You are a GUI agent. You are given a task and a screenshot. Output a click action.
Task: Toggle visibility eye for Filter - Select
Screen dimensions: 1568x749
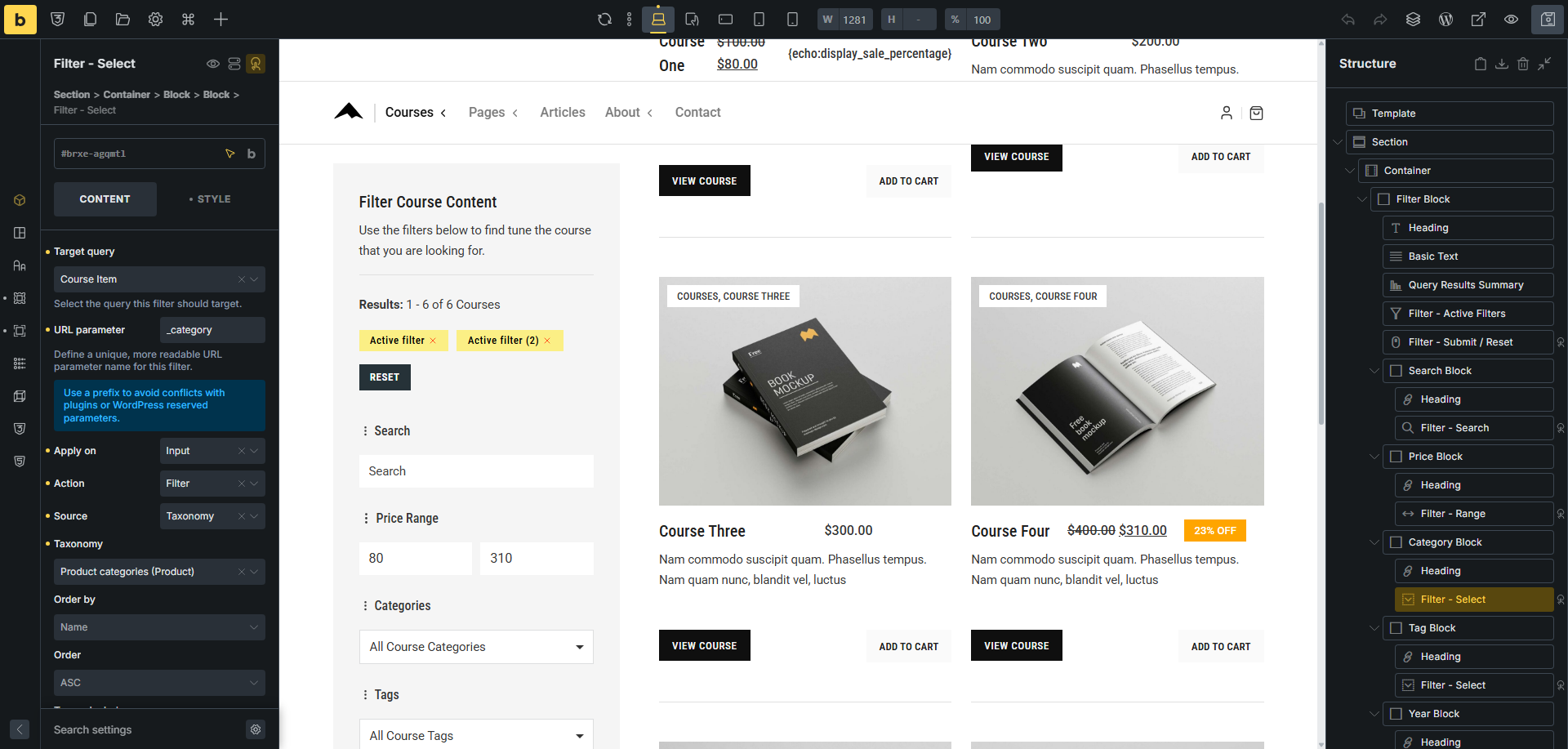(x=212, y=64)
